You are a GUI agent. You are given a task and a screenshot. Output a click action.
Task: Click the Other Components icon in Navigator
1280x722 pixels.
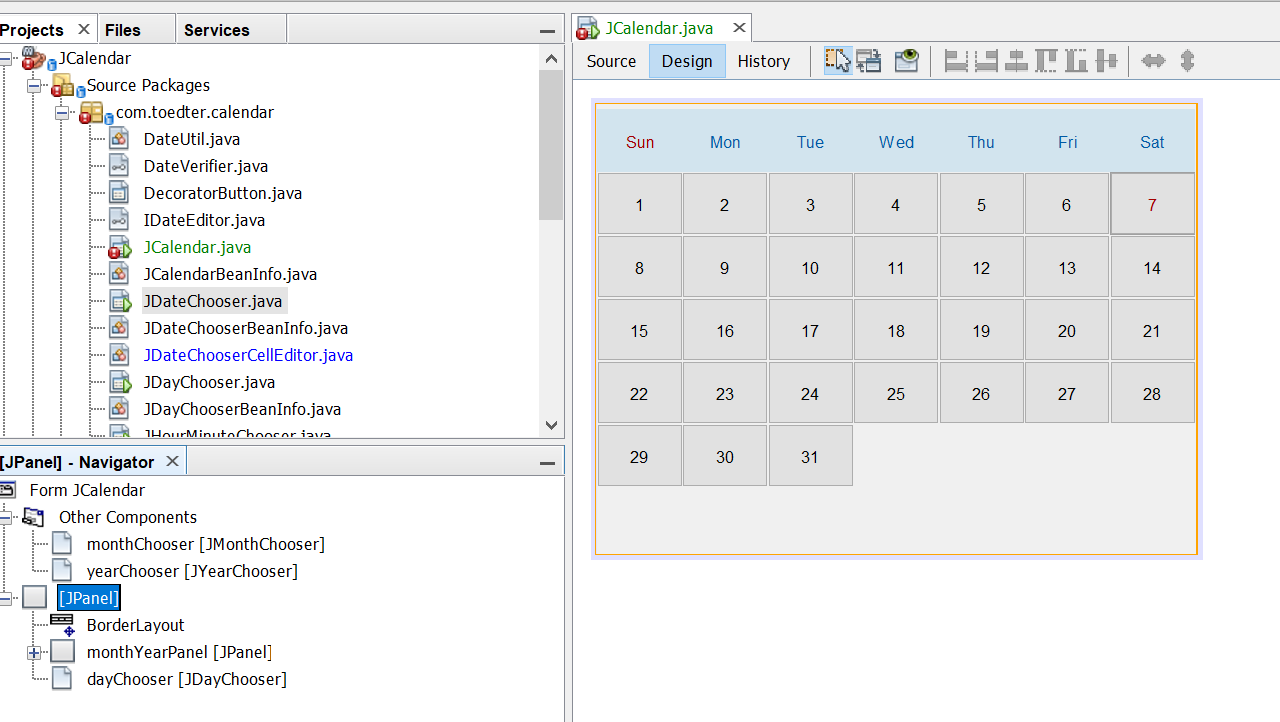(33, 517)
